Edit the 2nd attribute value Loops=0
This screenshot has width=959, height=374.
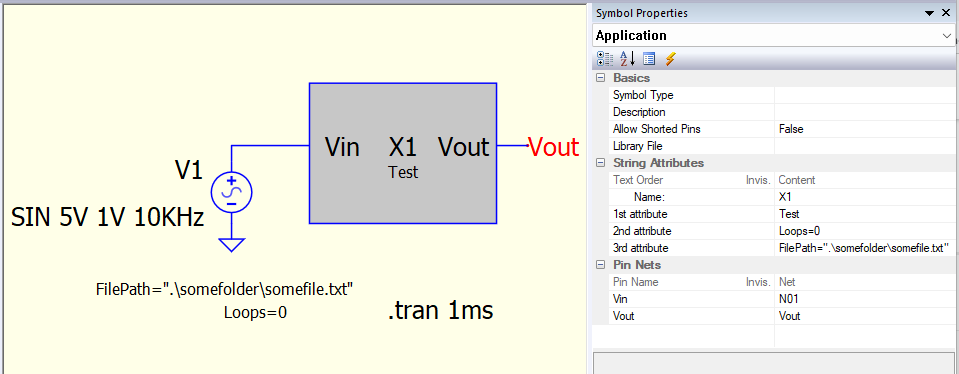[x=866, y=231]
